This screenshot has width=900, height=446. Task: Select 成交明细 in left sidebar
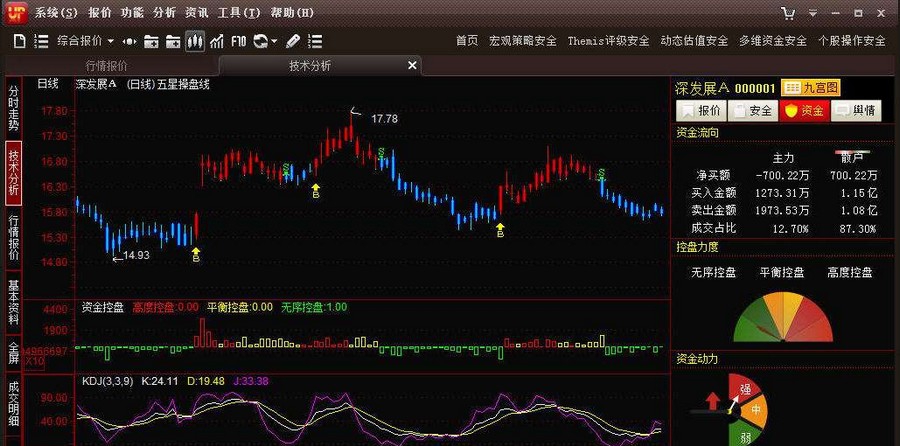[14, 405]
